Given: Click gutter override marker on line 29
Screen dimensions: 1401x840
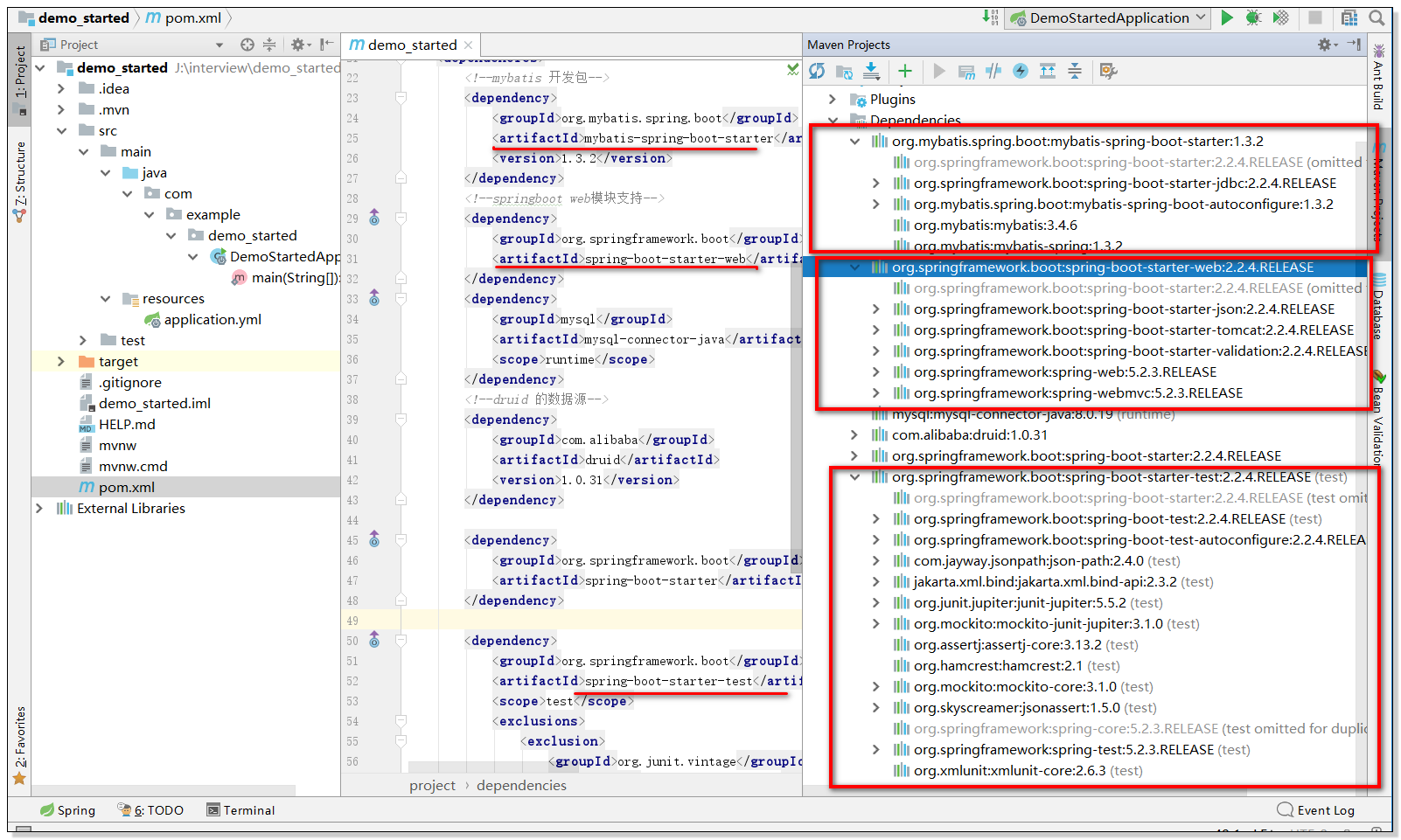Looking at the screenshot, I should (x=374, y=218).
